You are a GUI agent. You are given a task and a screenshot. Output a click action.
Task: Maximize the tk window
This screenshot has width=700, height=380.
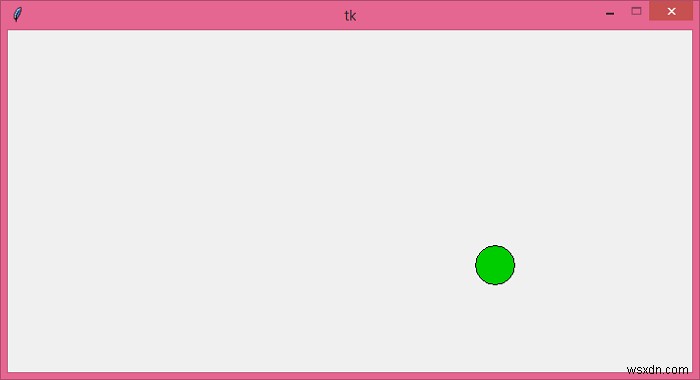[636, 11]
